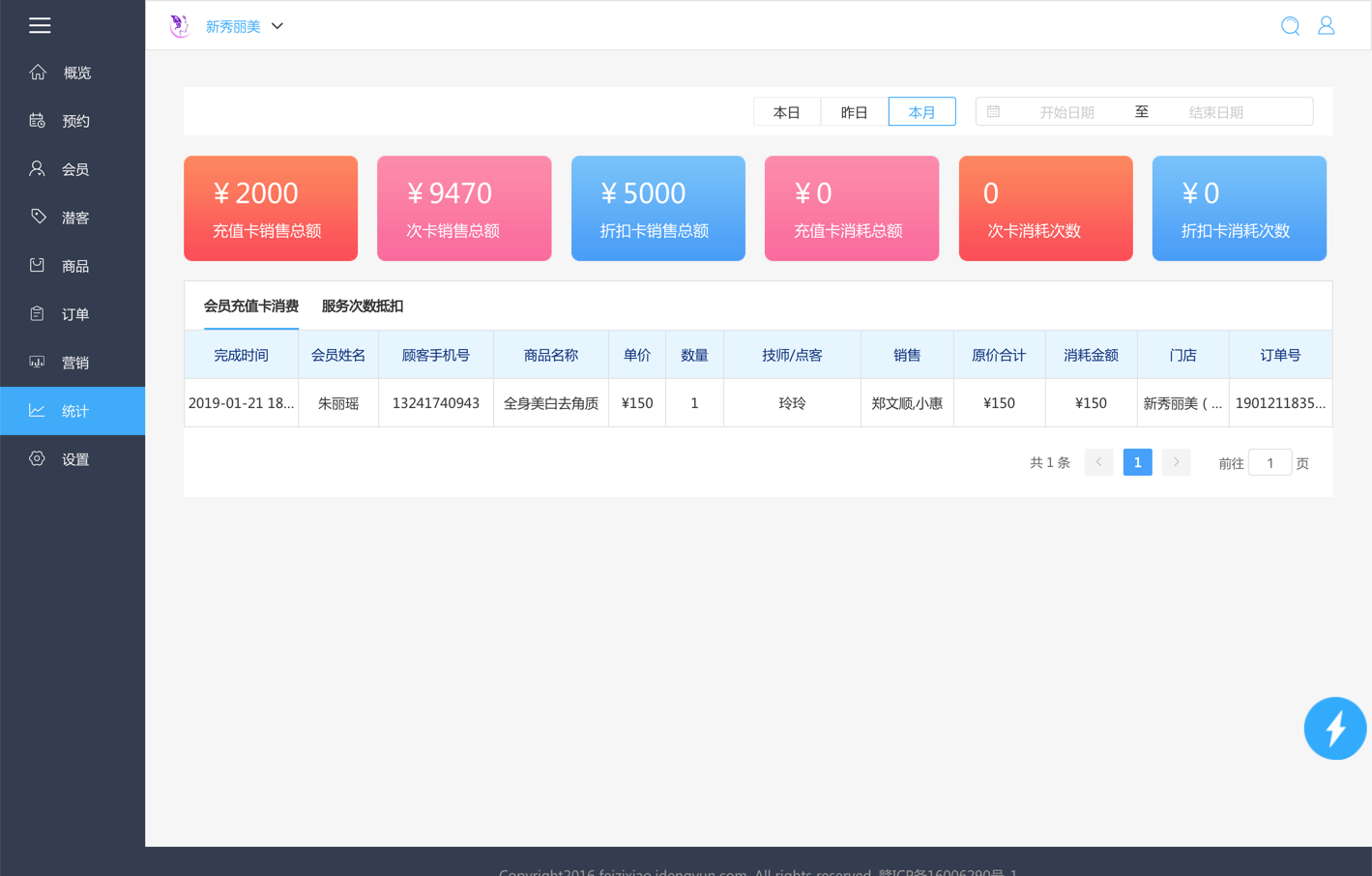Click the 折扣卡销售总额 ¥5000 card
The height and width of the screenshot is (876, 1372).
click(x=658, y=208)
